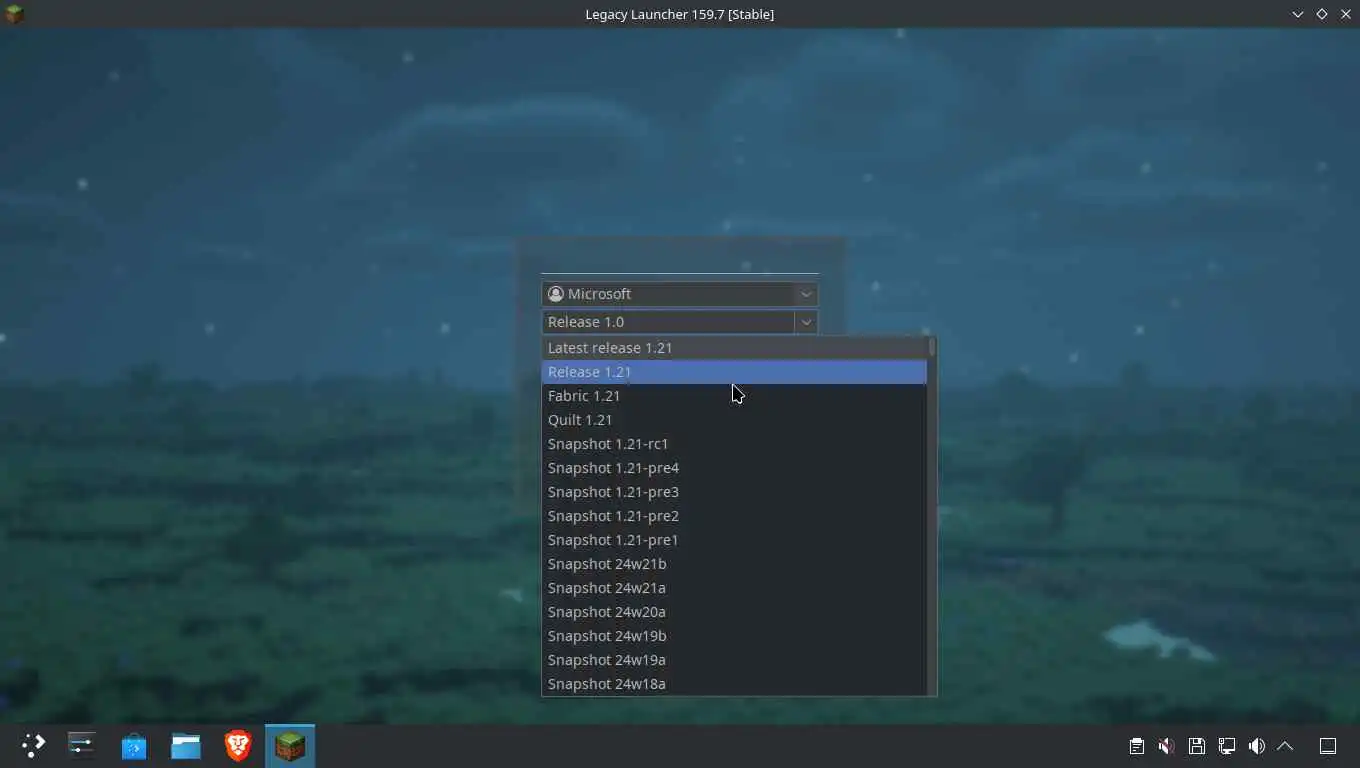1360x768 pixels.
Task: Choose Release 1.21 from the list
Action: [x=734, y=372]
